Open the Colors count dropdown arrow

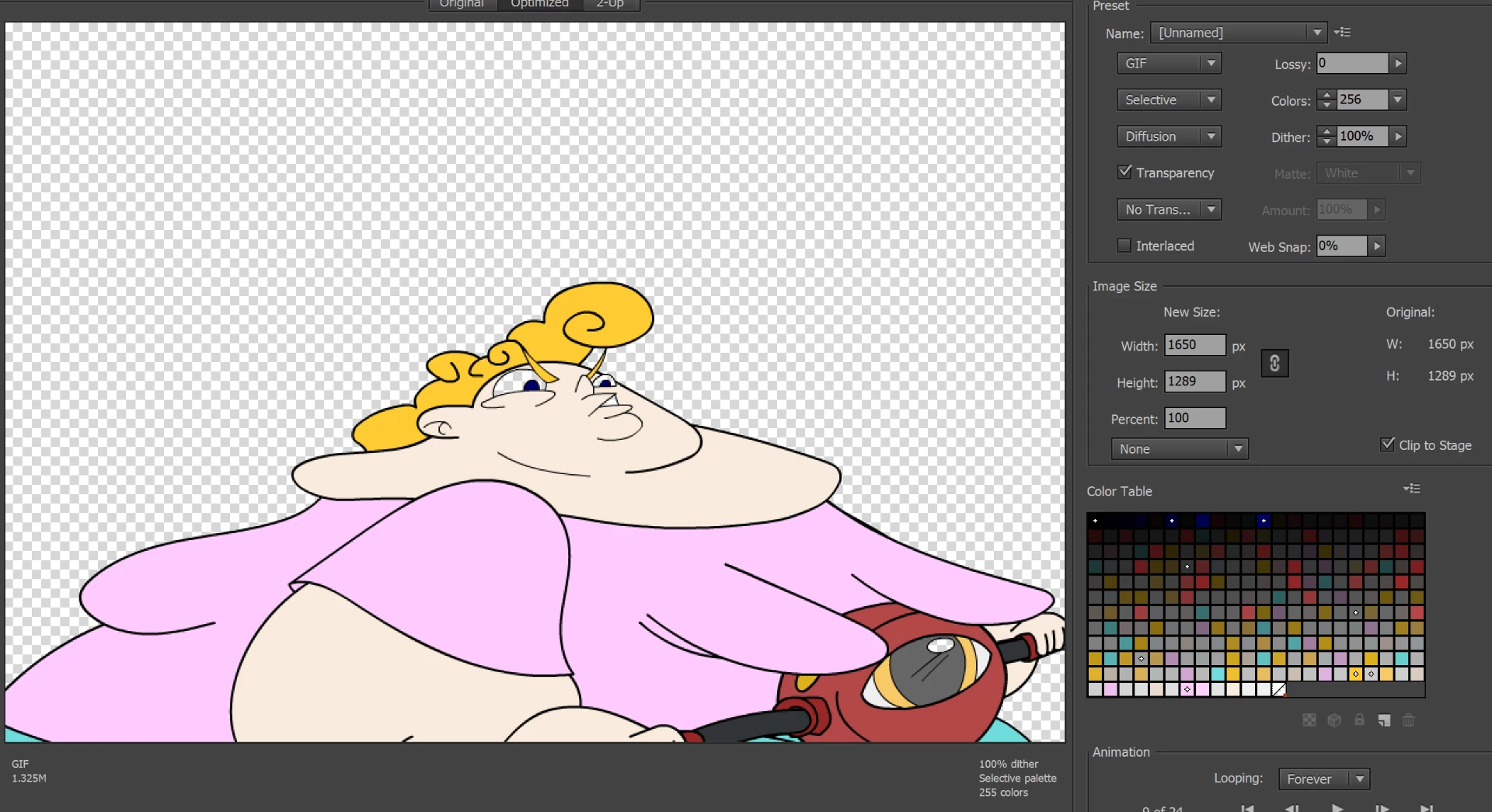[1398, 99]
